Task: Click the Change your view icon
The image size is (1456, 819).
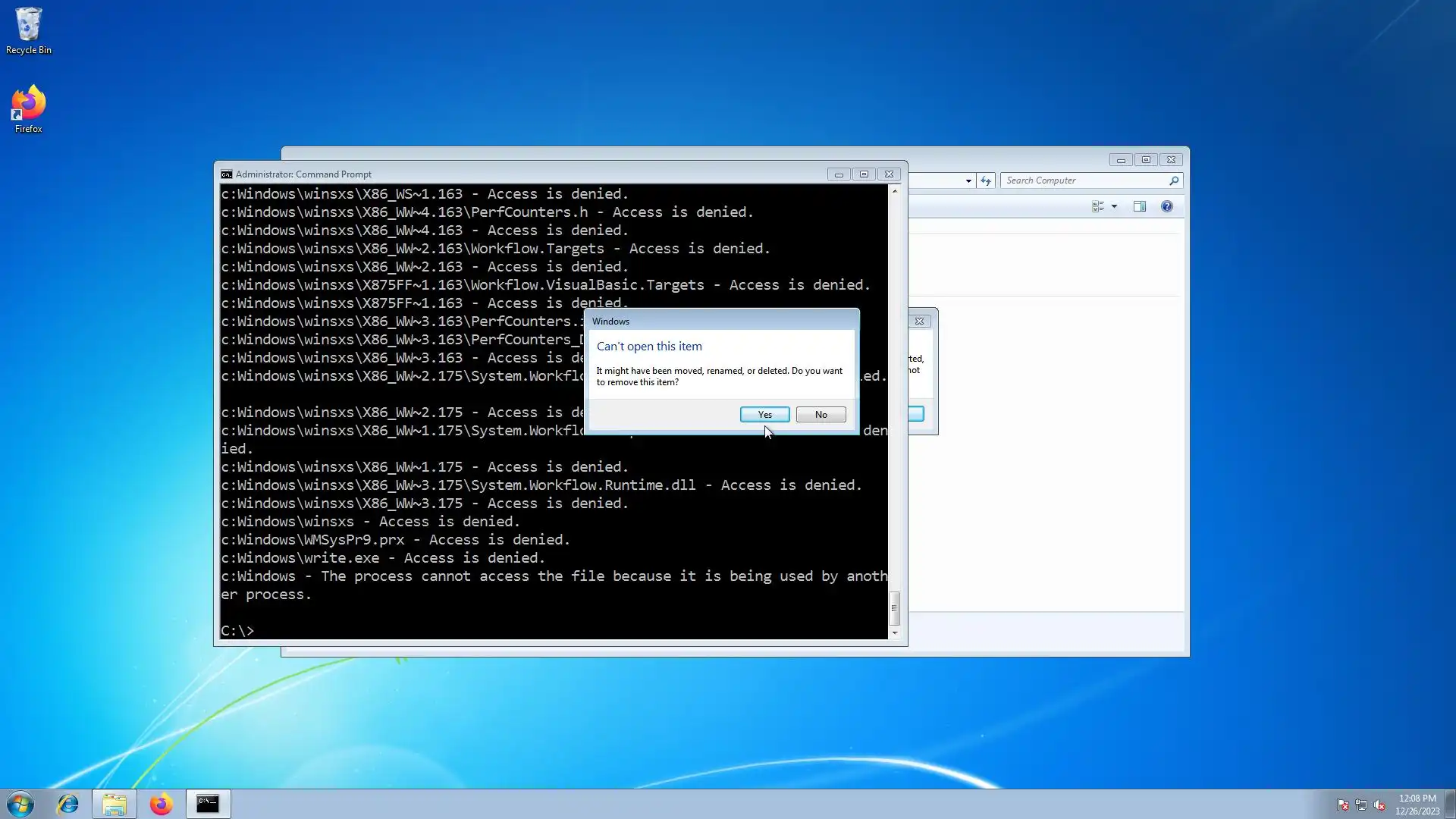Action: [x=1097, y=206]
